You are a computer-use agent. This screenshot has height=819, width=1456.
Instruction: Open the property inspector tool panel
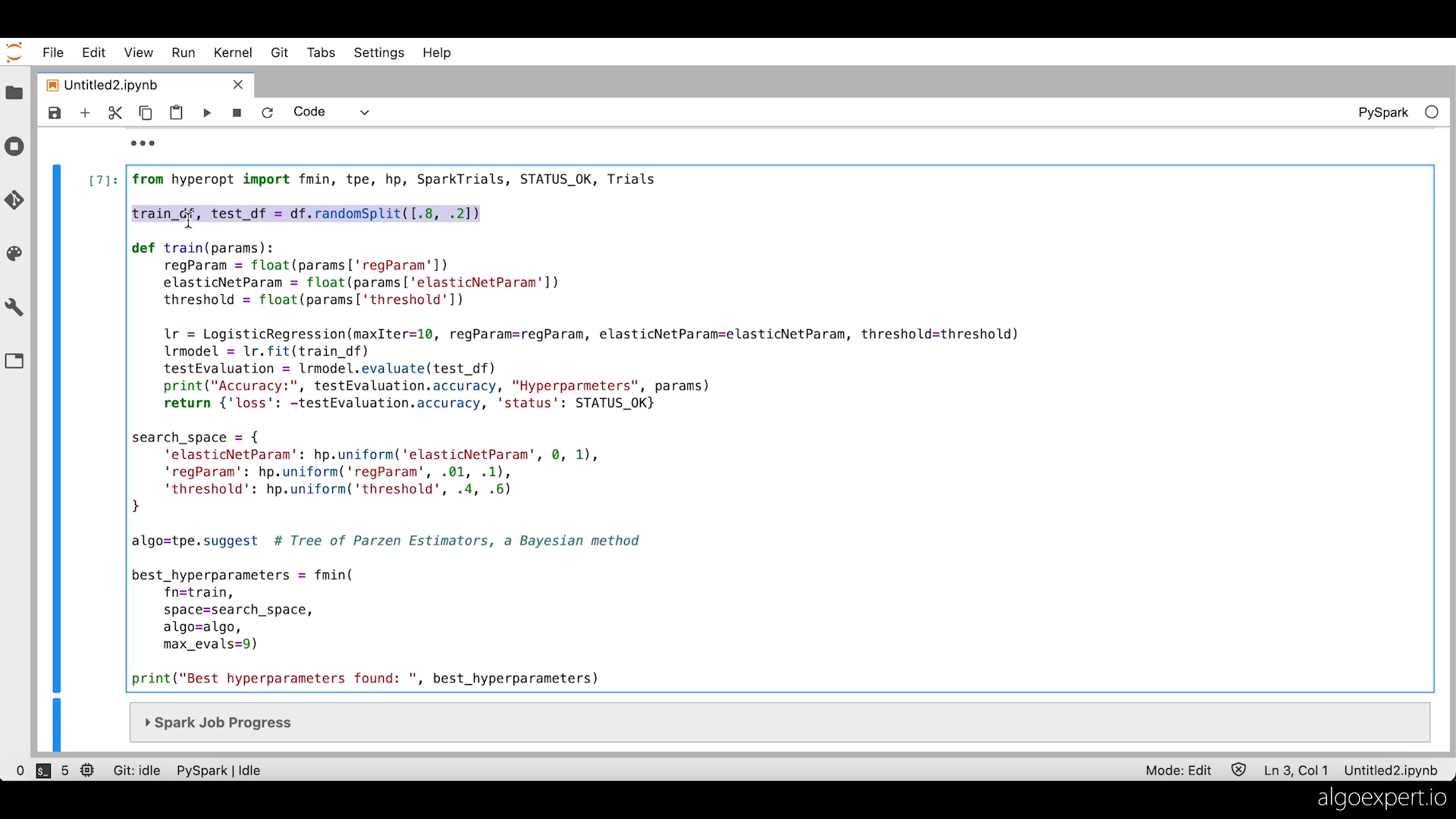click(x=14, y=307)
